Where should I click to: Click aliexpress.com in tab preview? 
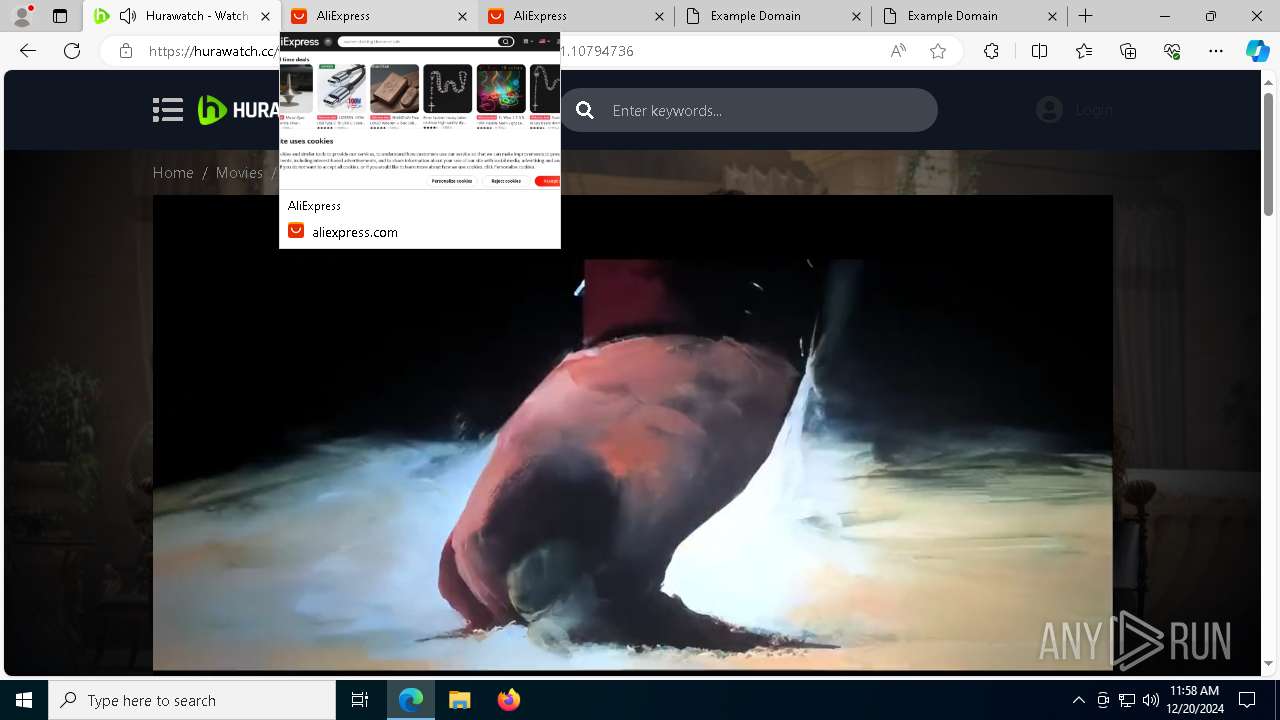[355, 232]
